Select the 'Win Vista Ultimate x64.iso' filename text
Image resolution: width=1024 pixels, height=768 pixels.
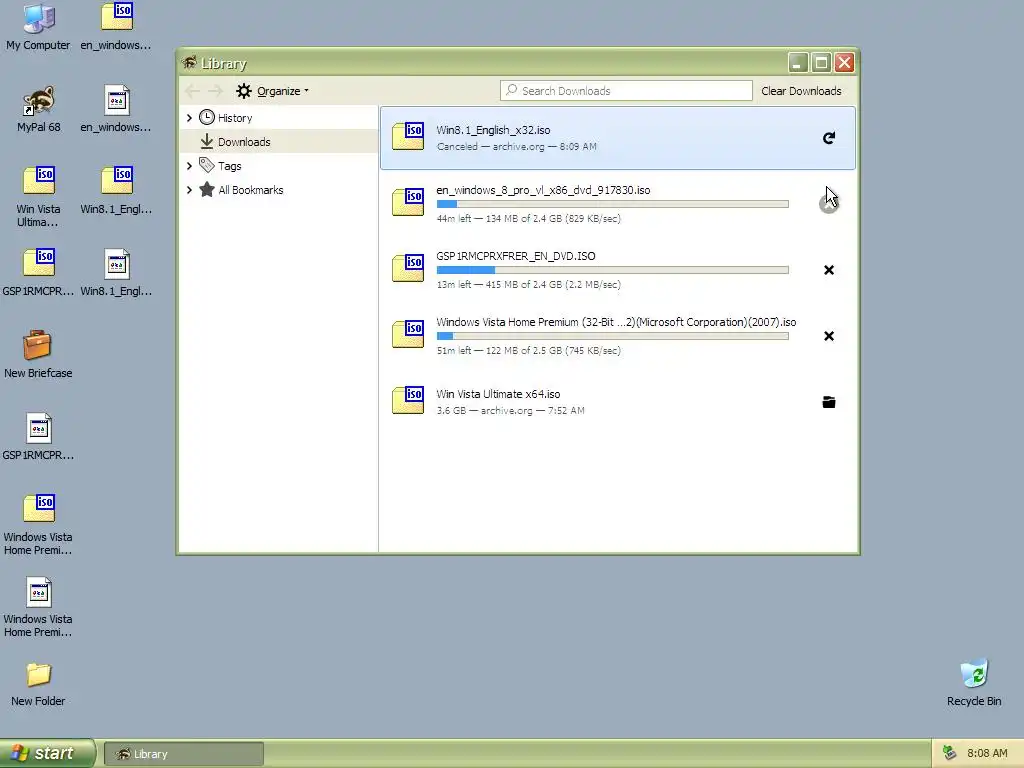coord(498,394)
